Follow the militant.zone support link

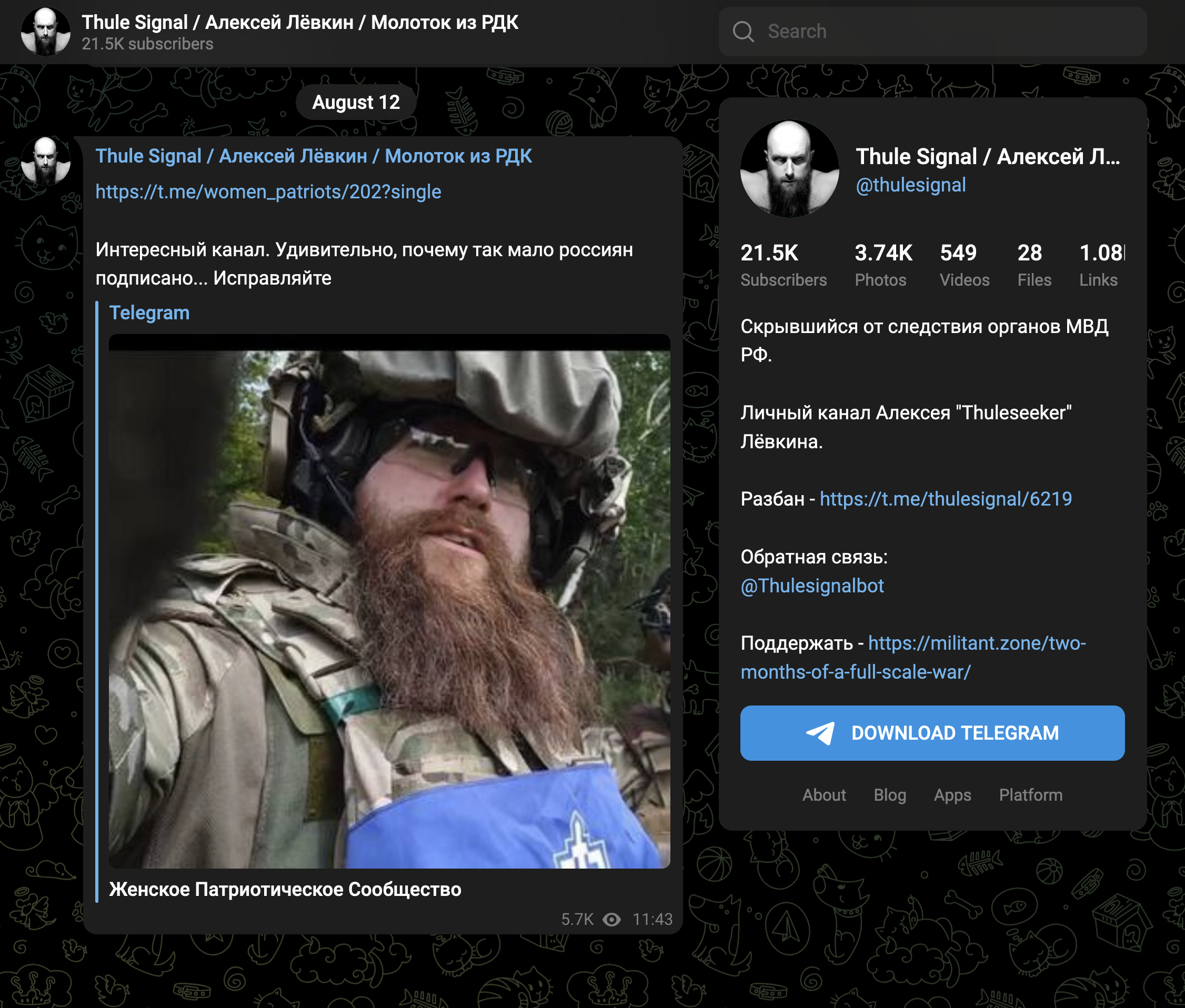point(913,658)
